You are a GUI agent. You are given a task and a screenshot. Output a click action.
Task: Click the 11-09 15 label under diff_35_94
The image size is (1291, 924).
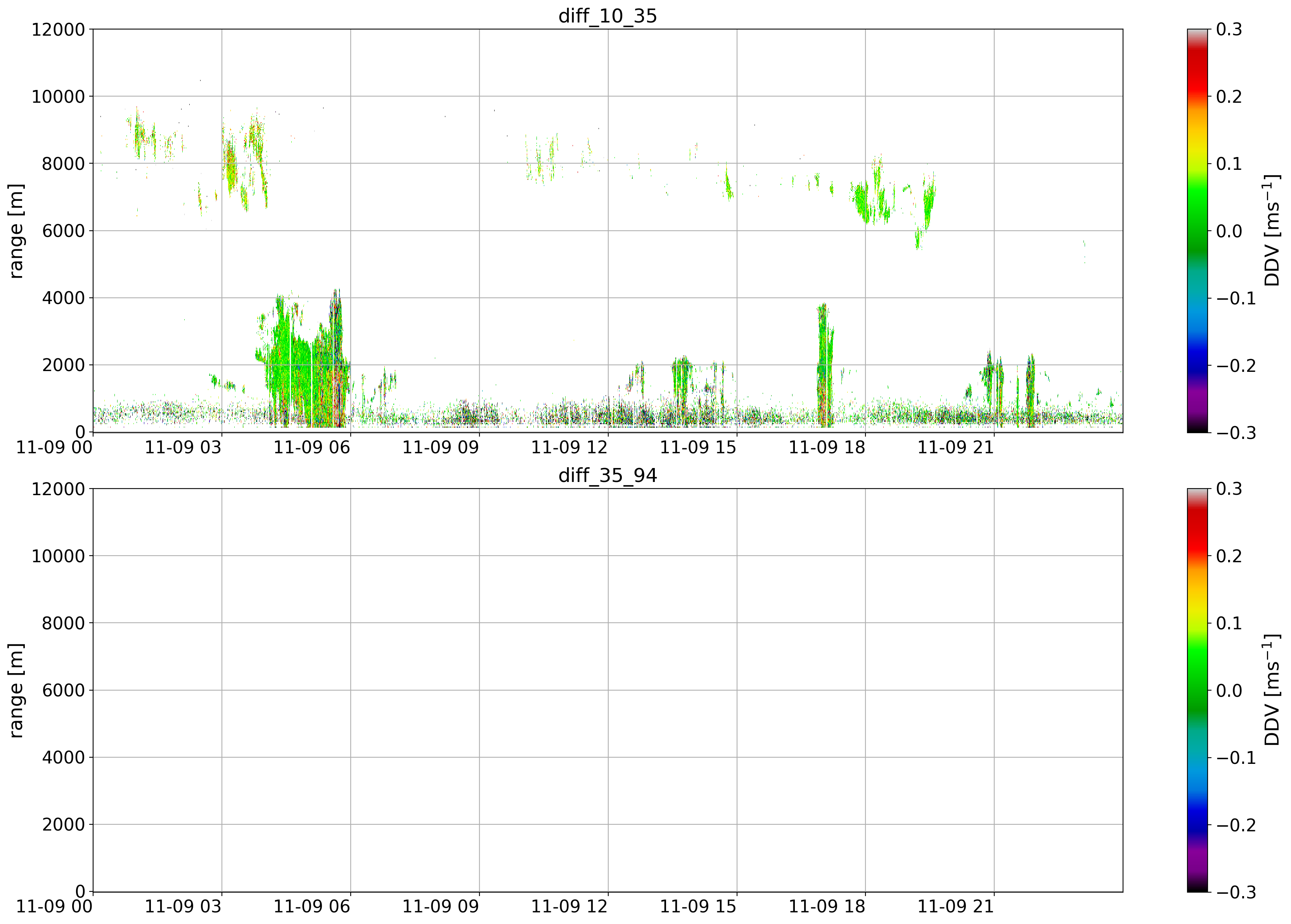698,907
